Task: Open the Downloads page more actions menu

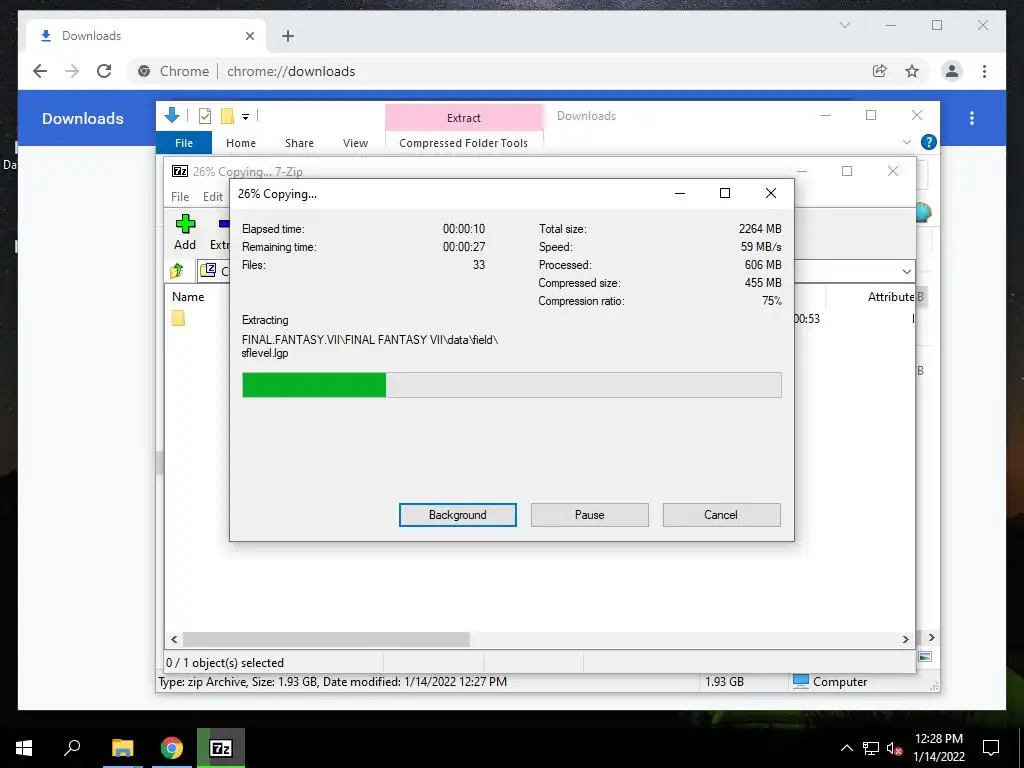Action: 972,118
